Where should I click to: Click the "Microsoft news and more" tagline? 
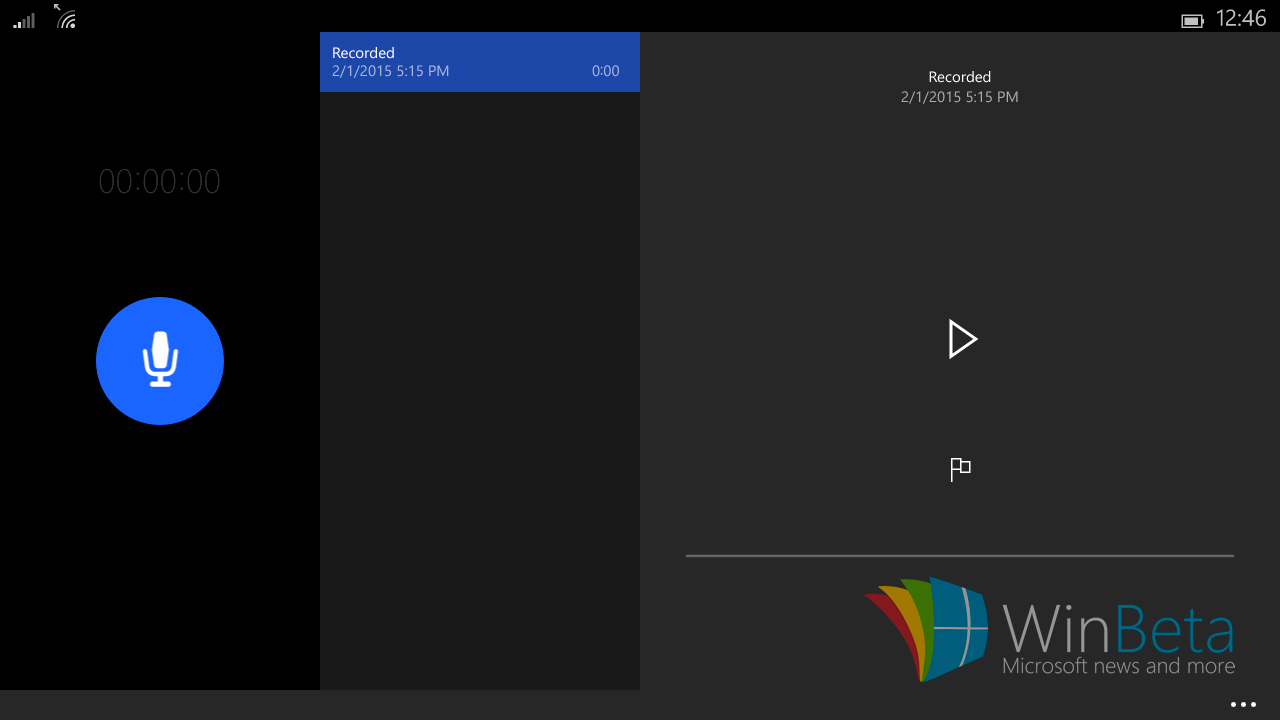coord(1118,666)
